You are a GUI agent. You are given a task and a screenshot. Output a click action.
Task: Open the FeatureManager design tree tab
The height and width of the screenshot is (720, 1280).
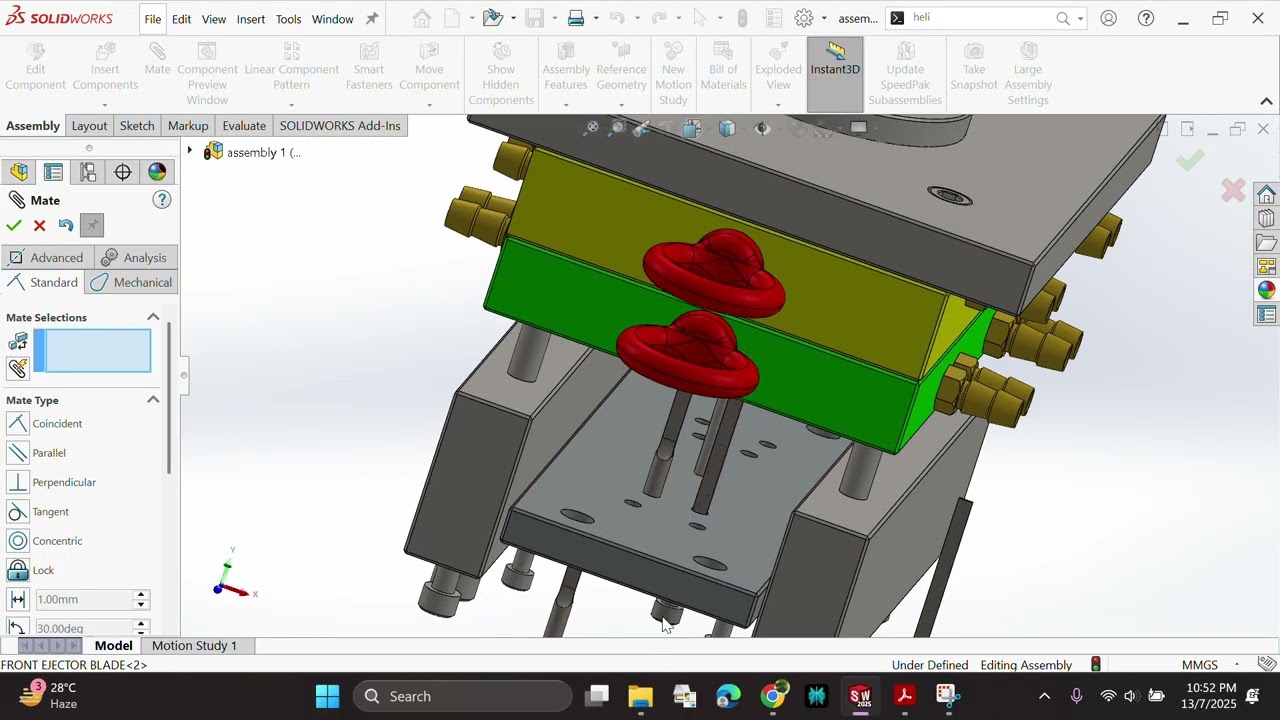pyautogui.click(x=19, y=172)
